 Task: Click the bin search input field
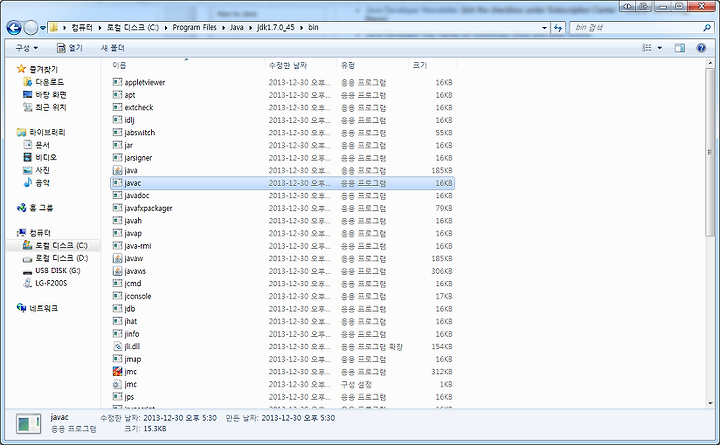(x=636, y=28)
